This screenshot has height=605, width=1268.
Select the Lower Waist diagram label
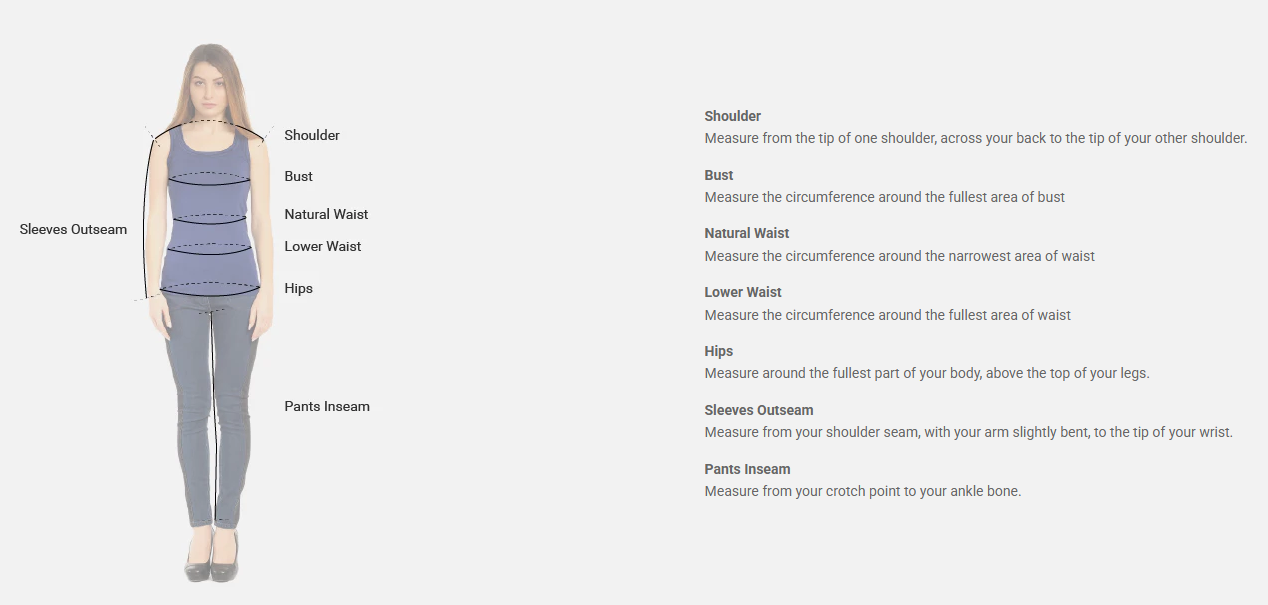coord(323,246)
